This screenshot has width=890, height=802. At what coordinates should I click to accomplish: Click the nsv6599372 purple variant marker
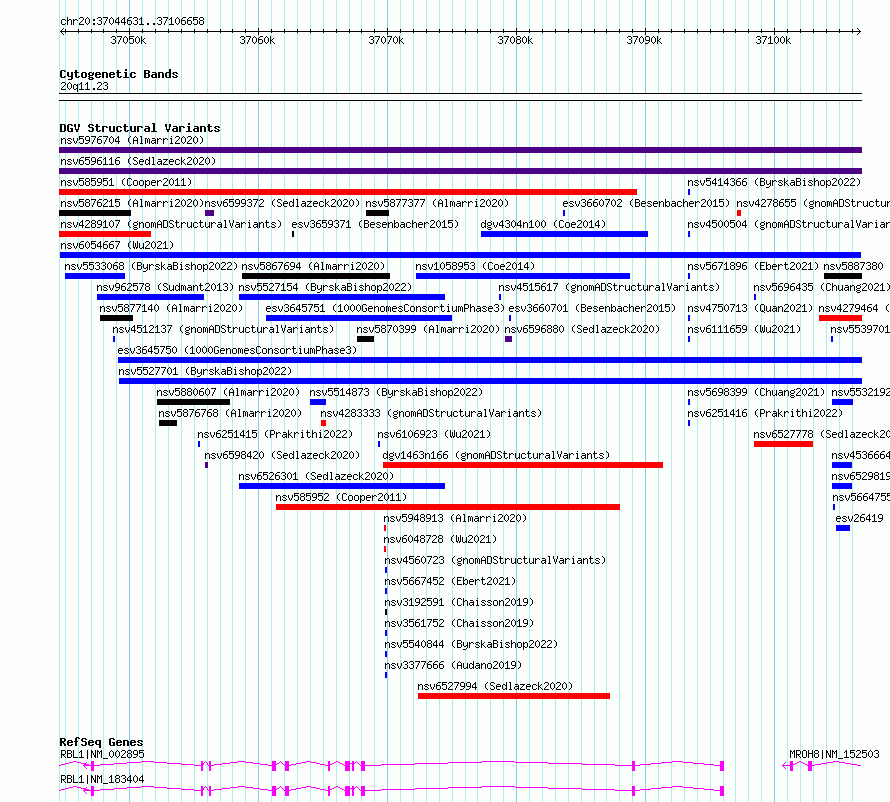click(209, 213)
